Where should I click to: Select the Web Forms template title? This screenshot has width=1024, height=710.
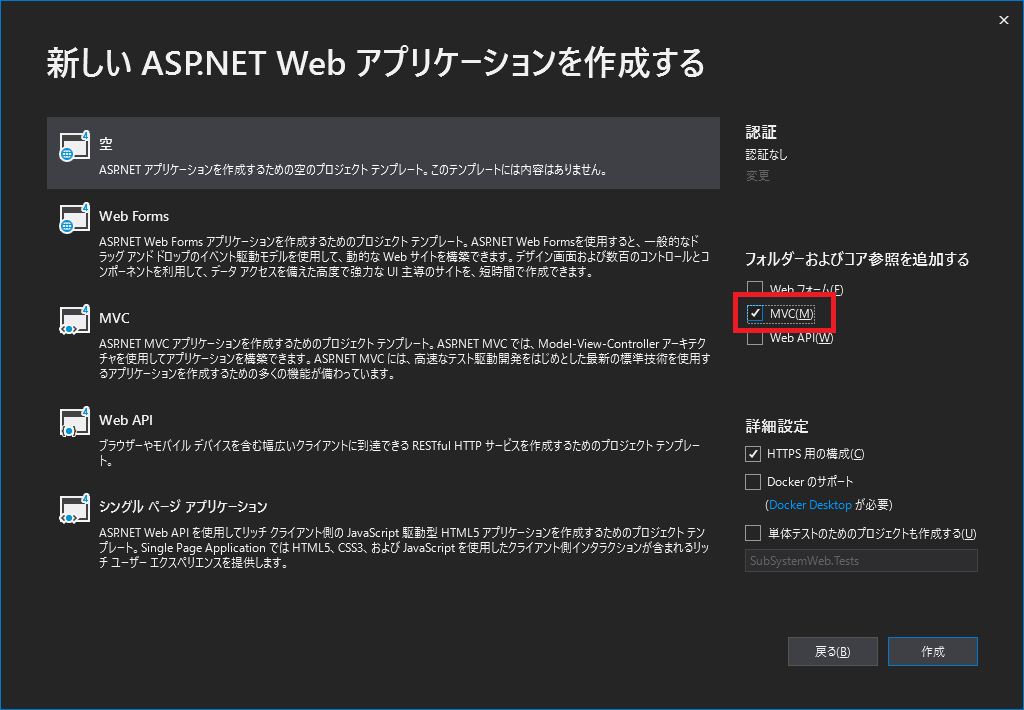[134, 216]
